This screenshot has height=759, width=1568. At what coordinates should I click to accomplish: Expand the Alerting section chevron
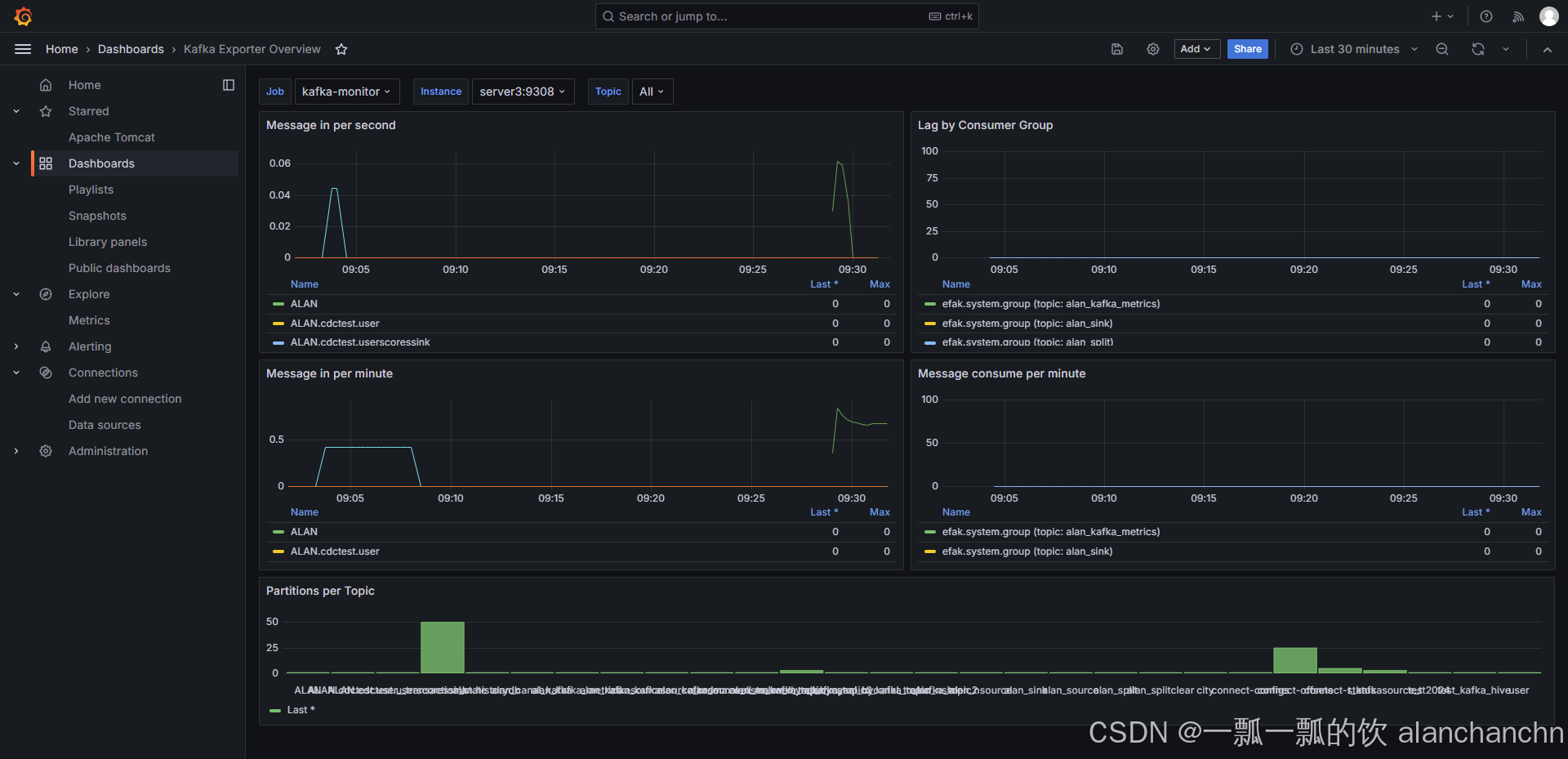point(16,346)
